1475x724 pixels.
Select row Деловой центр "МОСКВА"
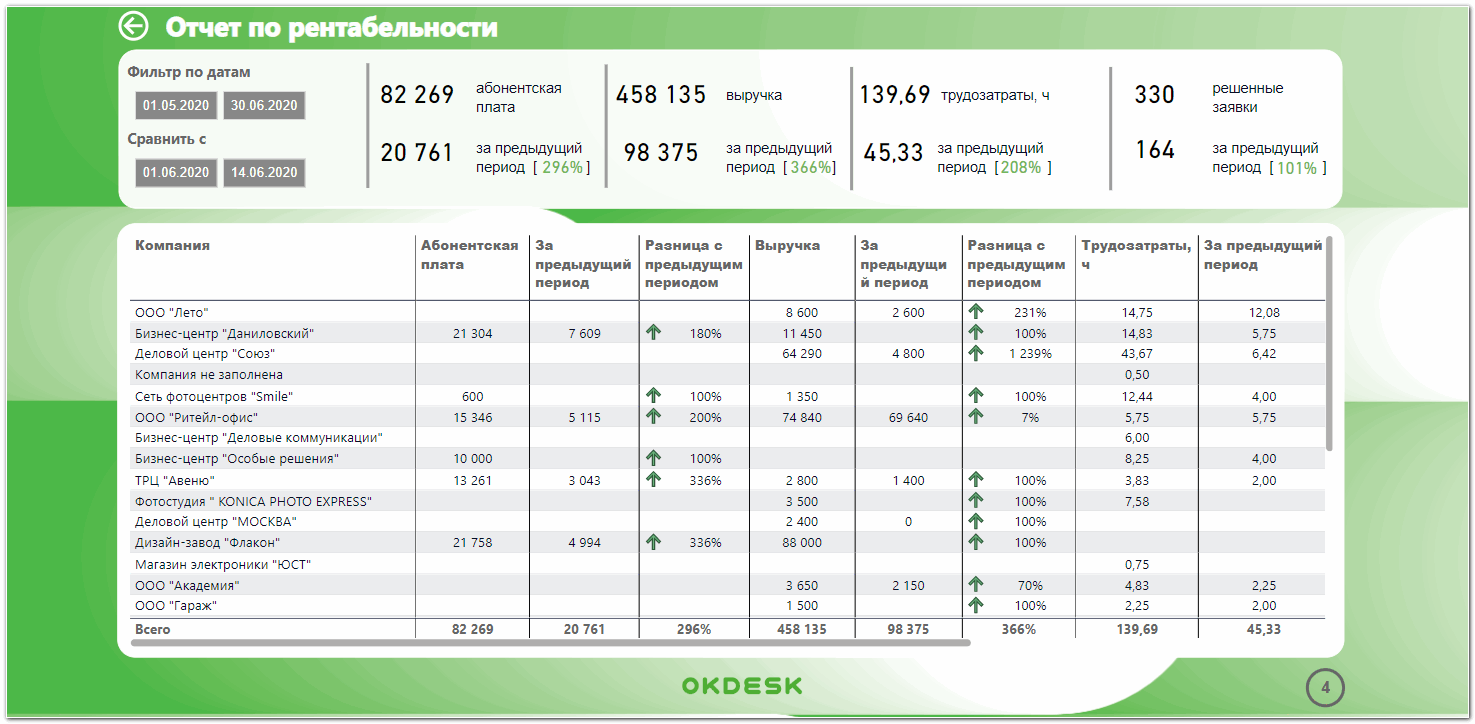(x=727, y=522)
